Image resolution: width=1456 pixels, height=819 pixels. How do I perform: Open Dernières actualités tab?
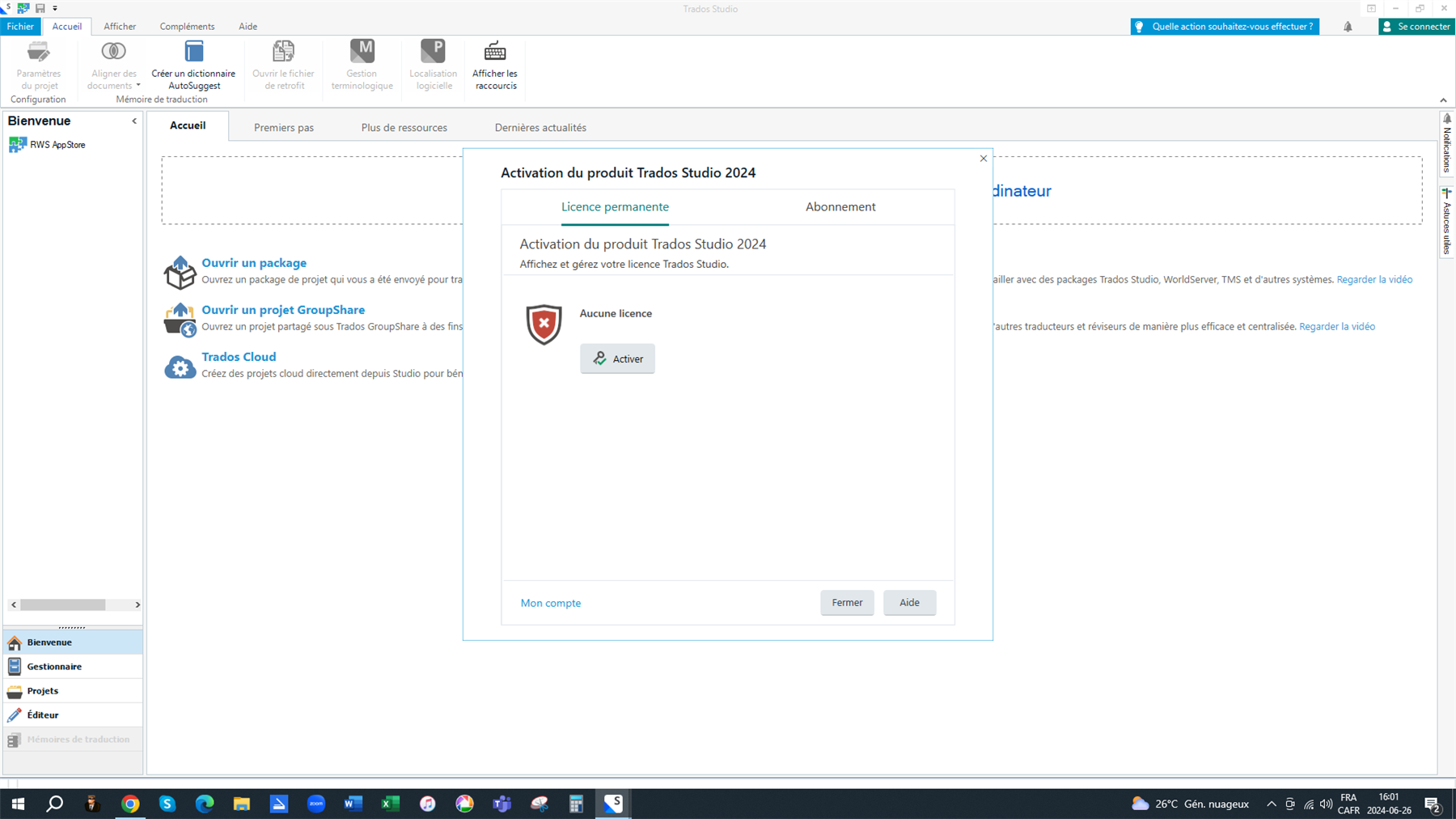[x=540, y=128]
